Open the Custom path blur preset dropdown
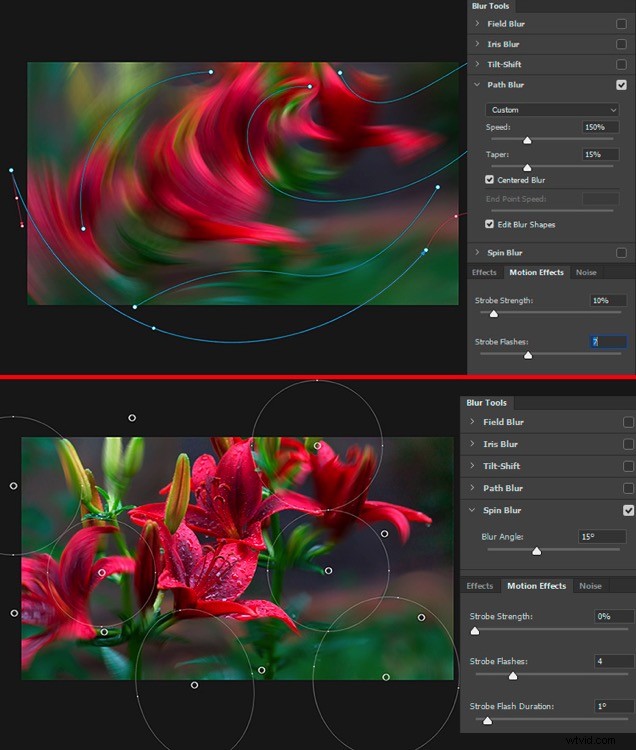 pos(552,110)
